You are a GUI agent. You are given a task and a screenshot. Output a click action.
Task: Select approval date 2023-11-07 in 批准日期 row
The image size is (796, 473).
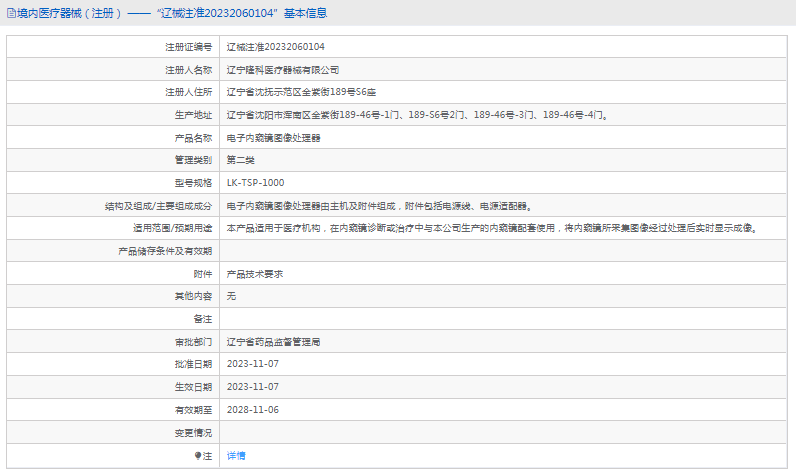[x=253, y=364]
